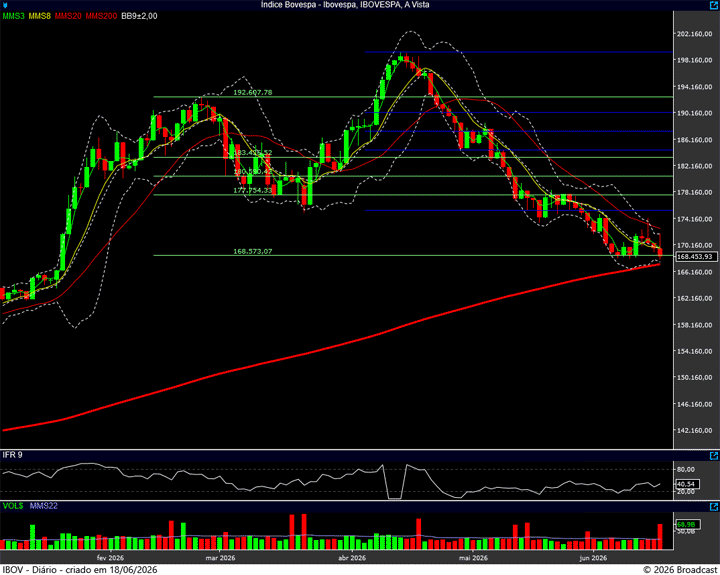This screenshot has width=720, height=575.
Task: Select the MMS200 moving average label
Action: [x=101, y=16]
